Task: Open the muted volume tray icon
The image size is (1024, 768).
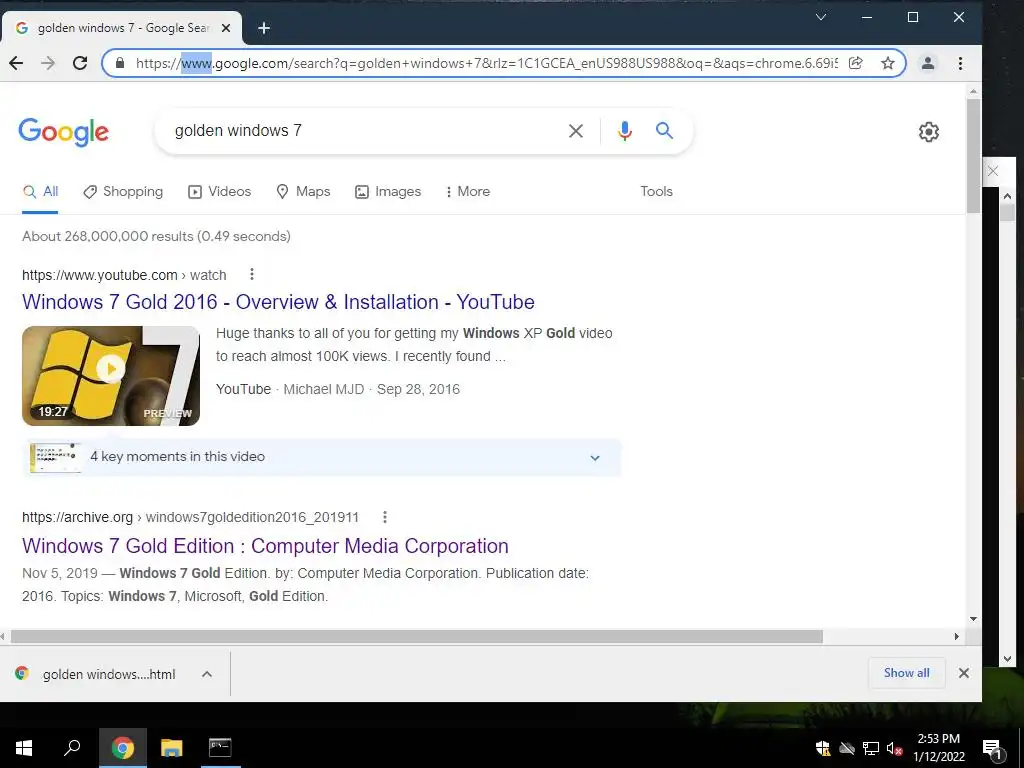Action: [x=894, y=748]
